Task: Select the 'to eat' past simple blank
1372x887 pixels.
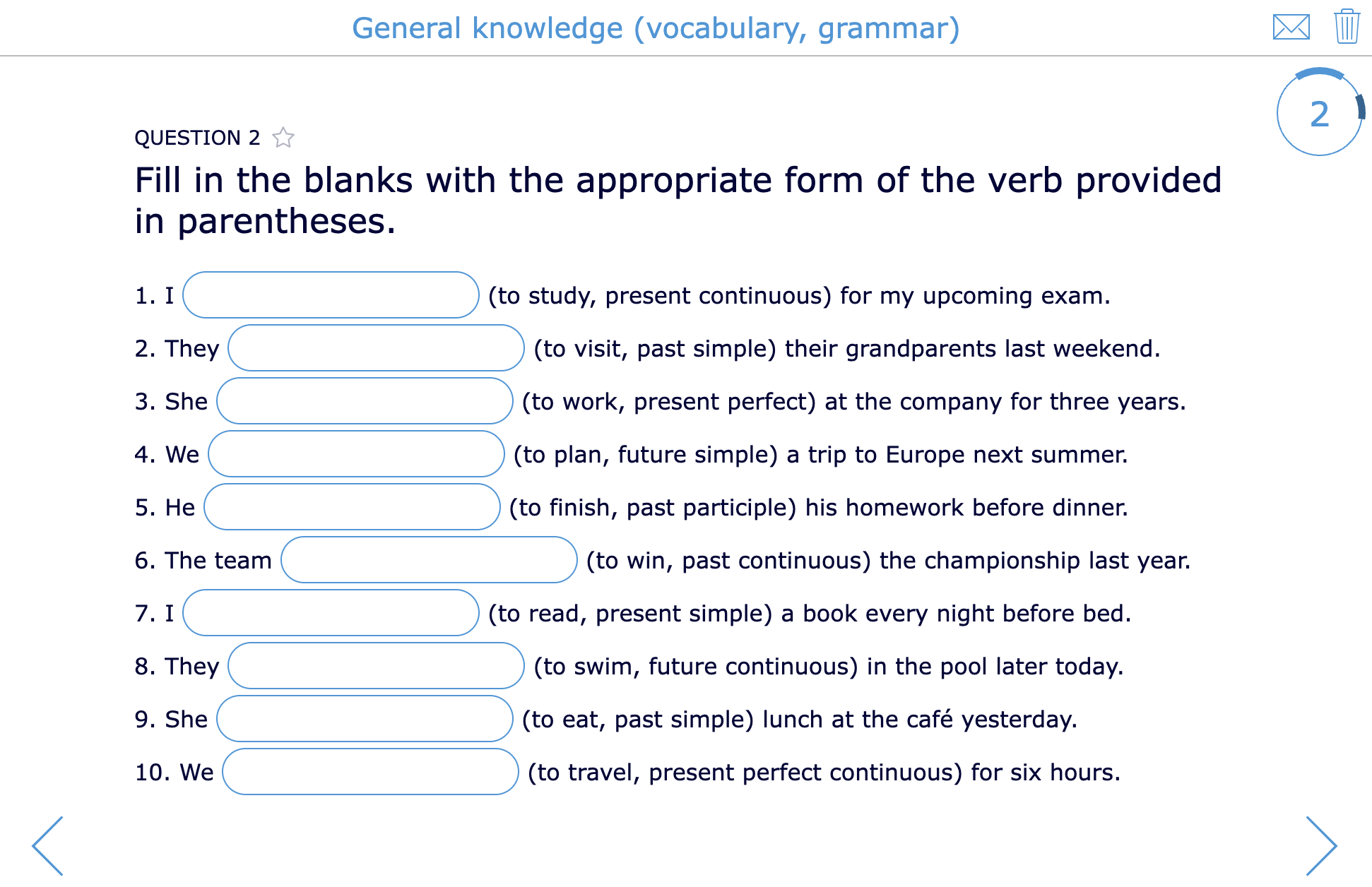Action: click(365, 719)
